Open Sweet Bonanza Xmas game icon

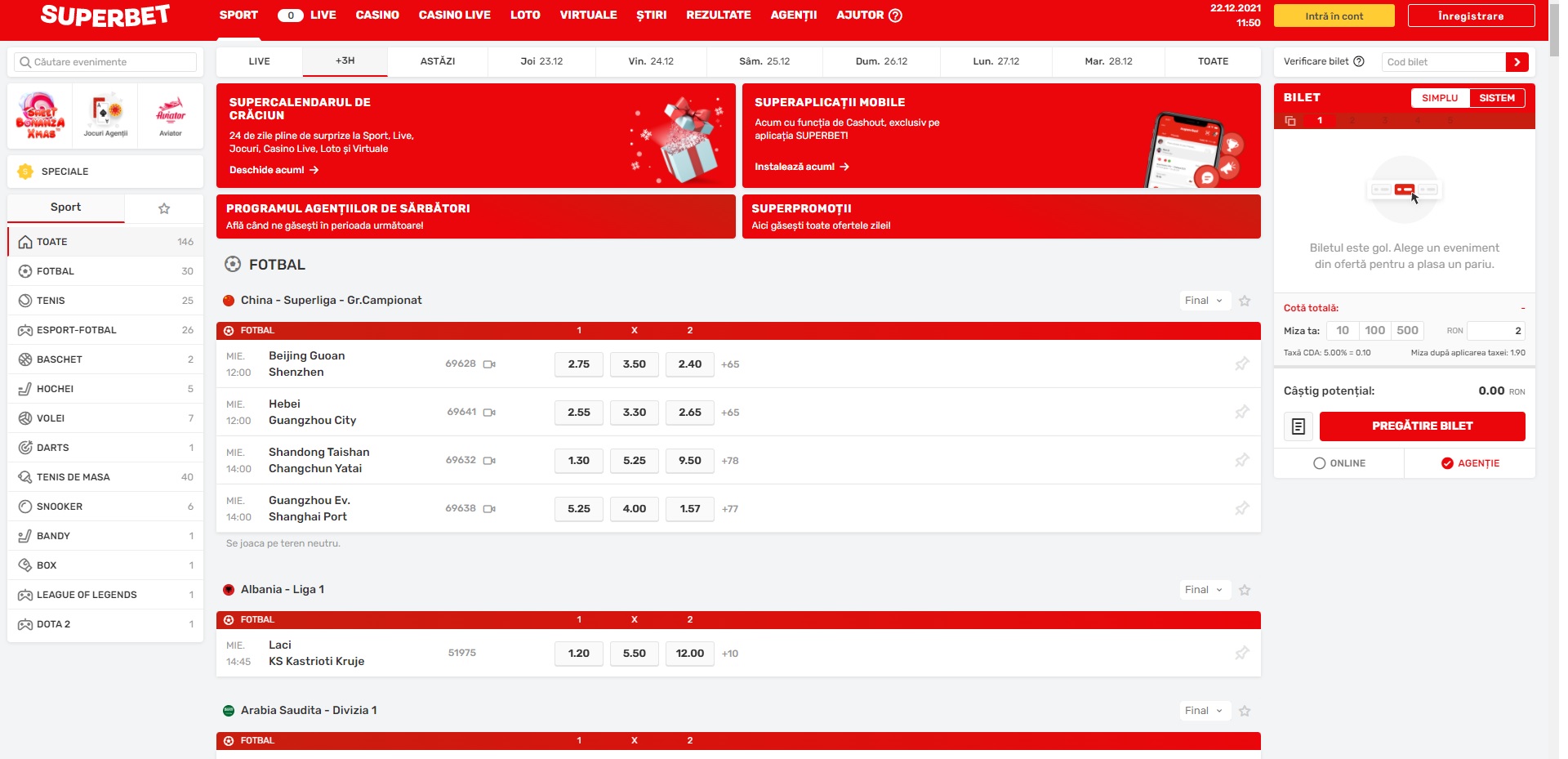click(40, 115)
